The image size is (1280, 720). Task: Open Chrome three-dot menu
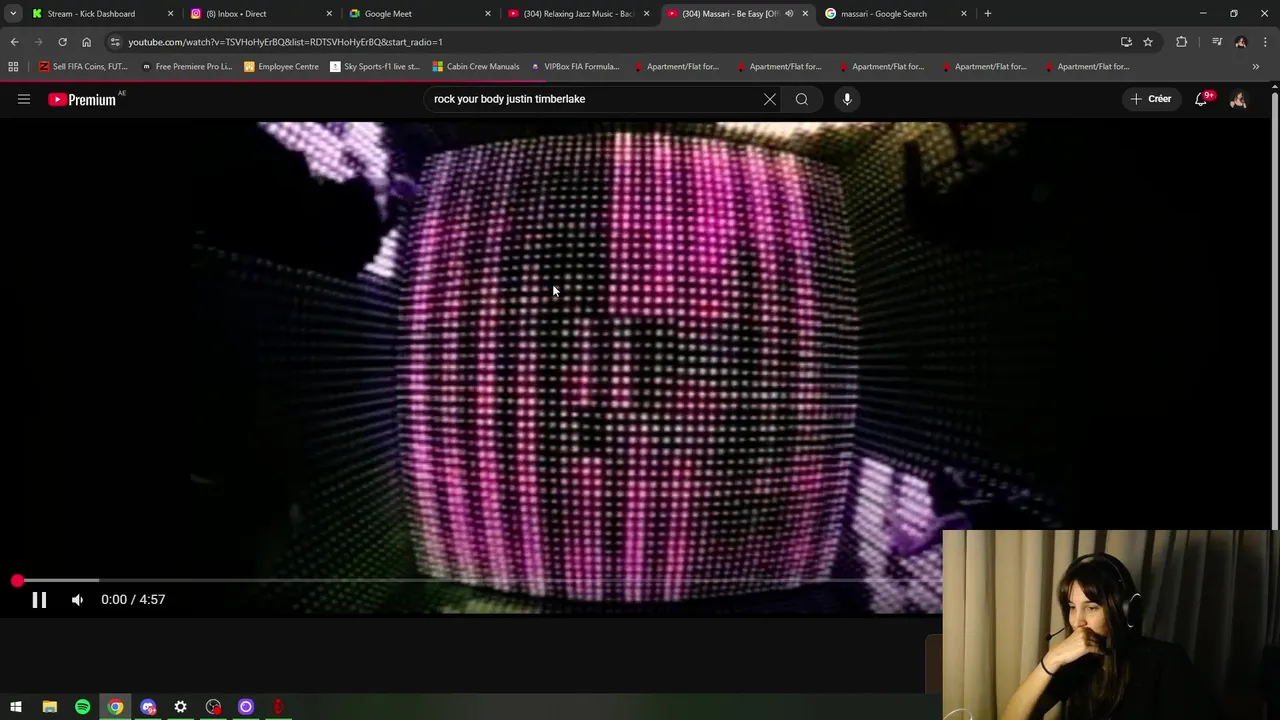click(1266, 42)
